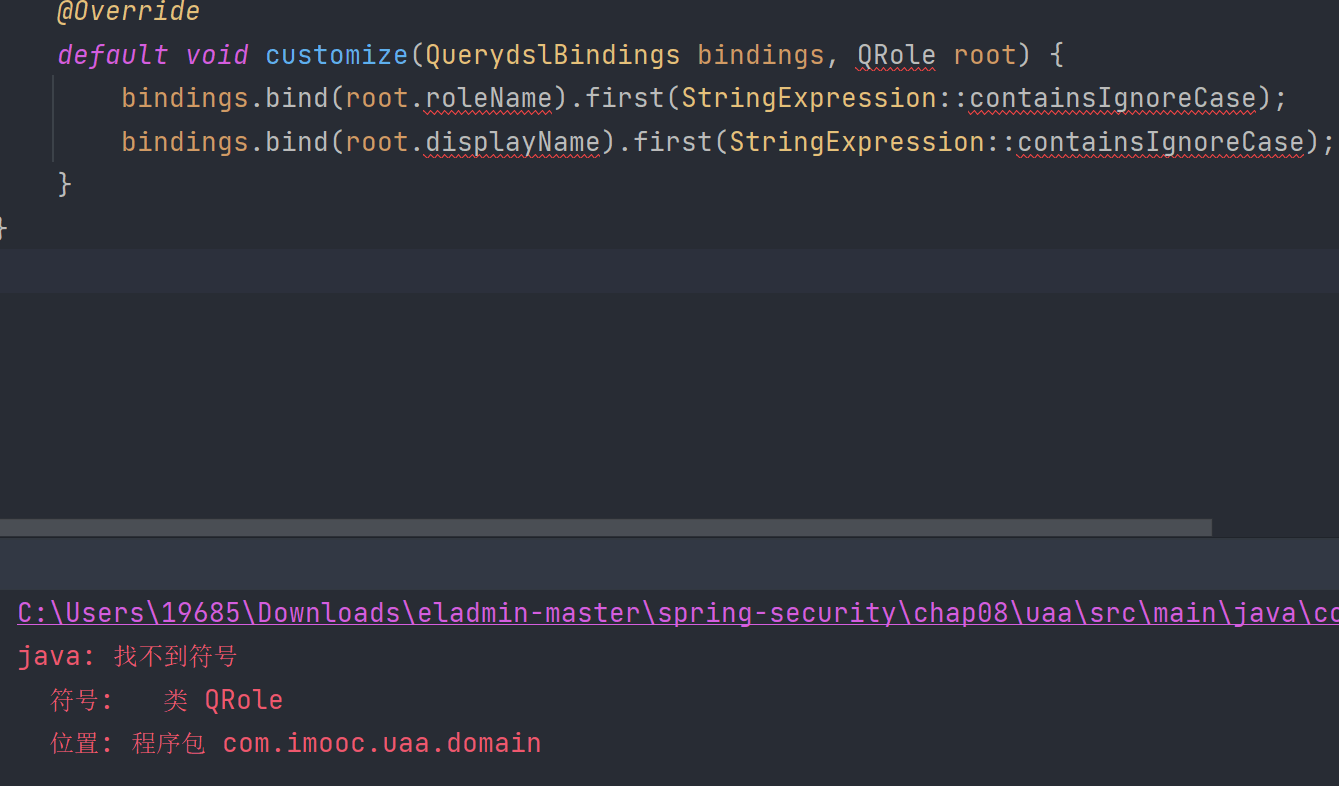Open the eladmin-master file path link
1339x786 pixels.
[x=678, y=613]
